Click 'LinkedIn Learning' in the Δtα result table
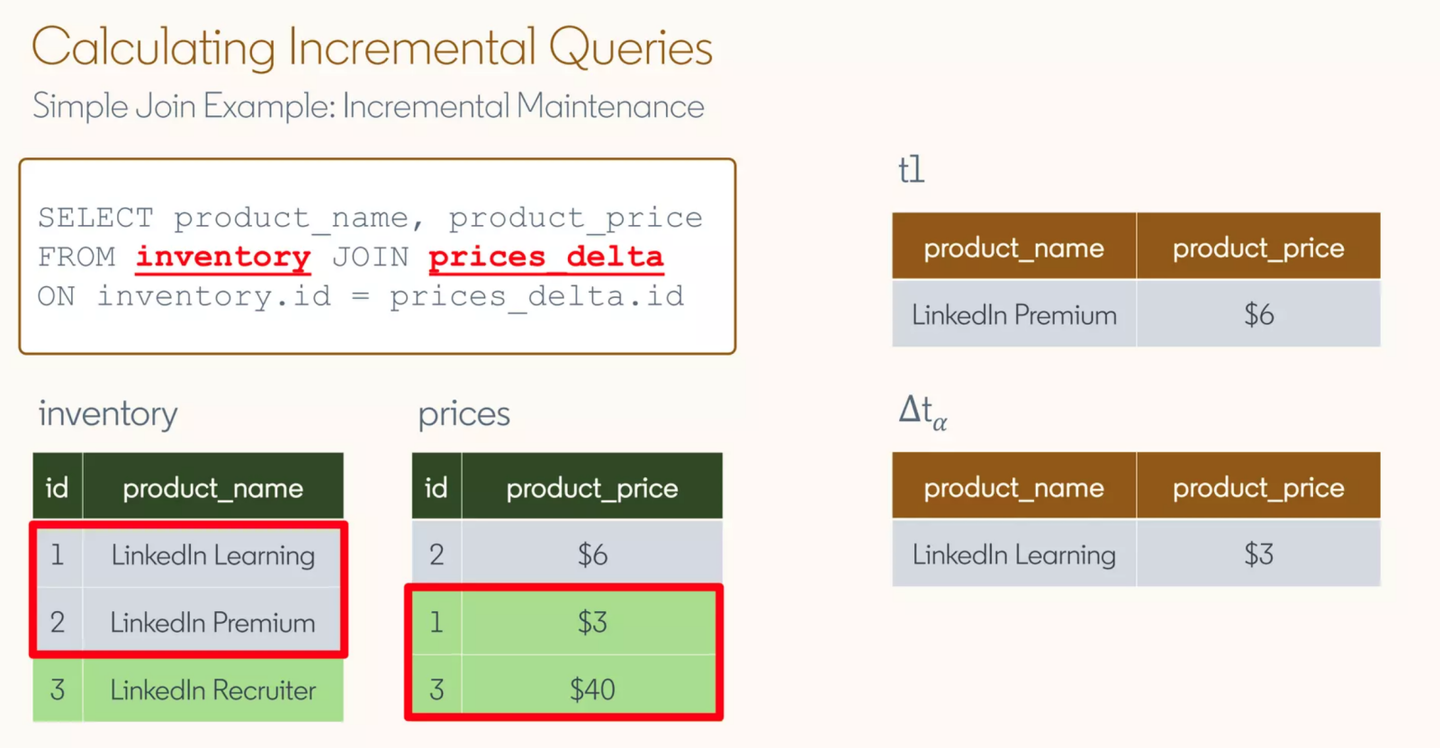Image resolution: width=1440 pixels, height=748 pixels. pyautogui.click(x=1014, y=554)
